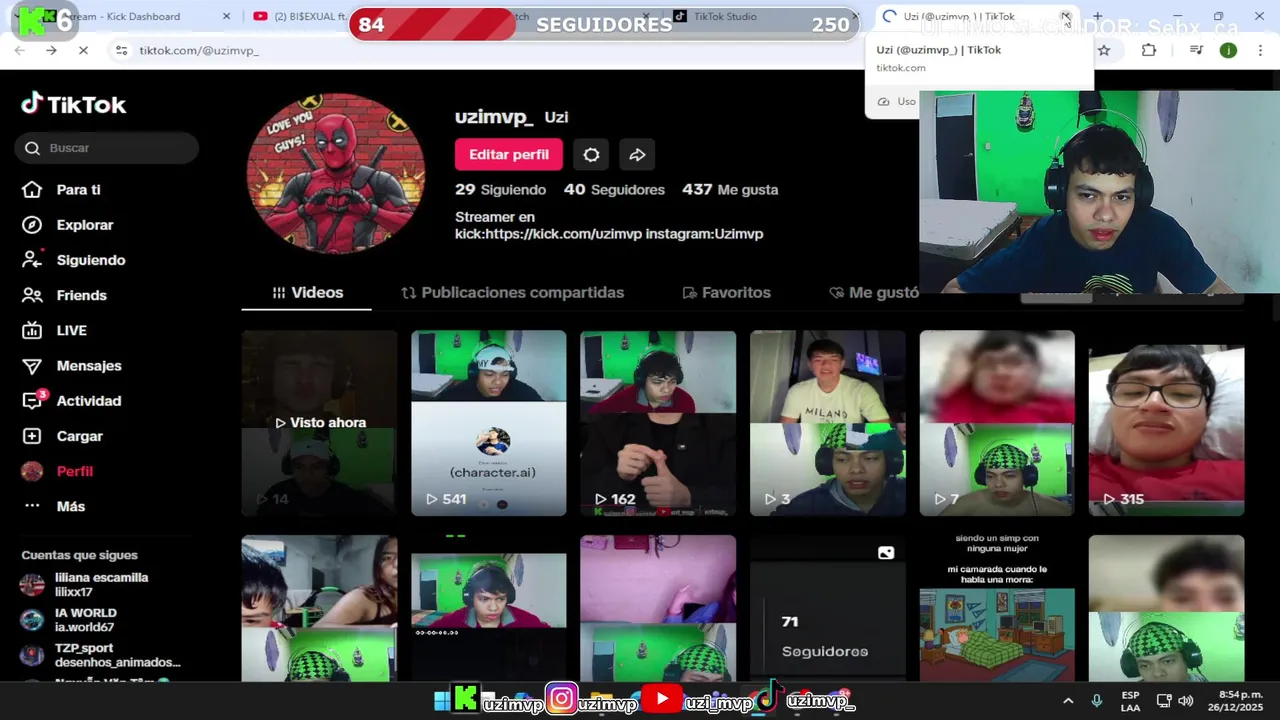The image size is (1280, 720).
Task: Click Cargar to upload a video
Action: pos(62,436)
